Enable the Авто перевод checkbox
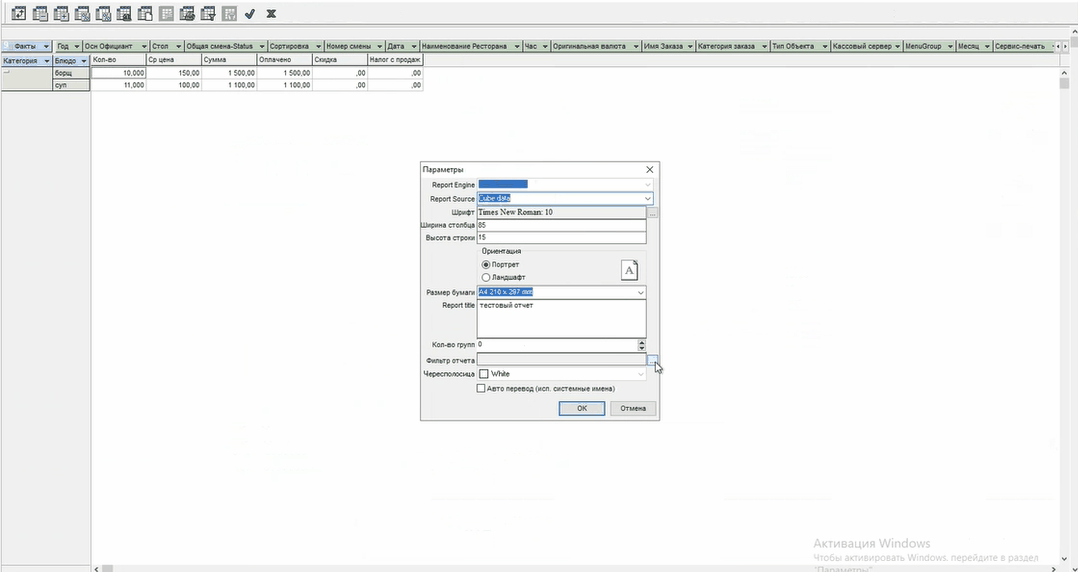This screenshot has height=572, width=1078. (x=481, y=388)
